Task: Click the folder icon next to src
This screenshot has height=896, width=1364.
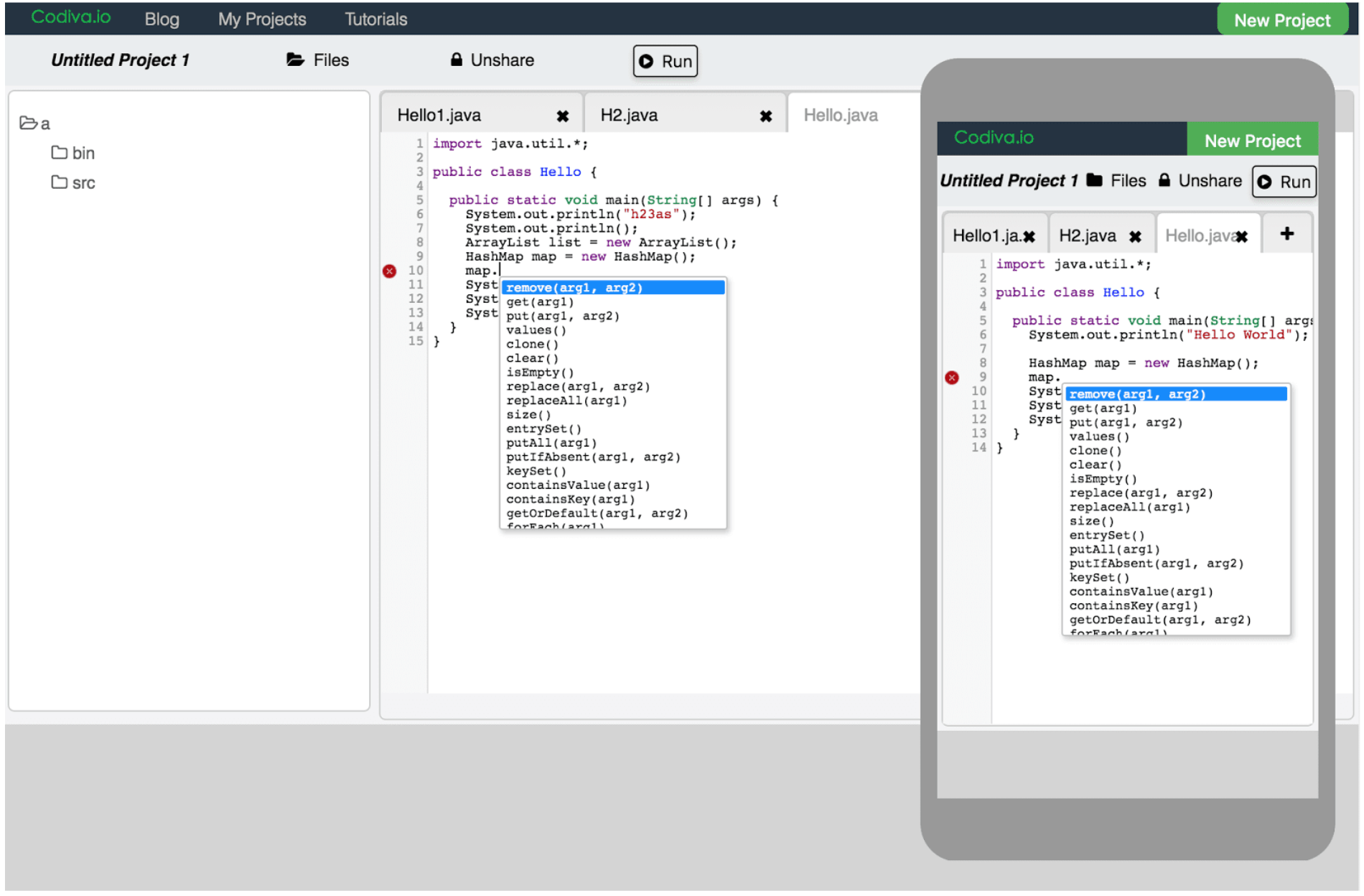Action: click(x=60, y=182)
